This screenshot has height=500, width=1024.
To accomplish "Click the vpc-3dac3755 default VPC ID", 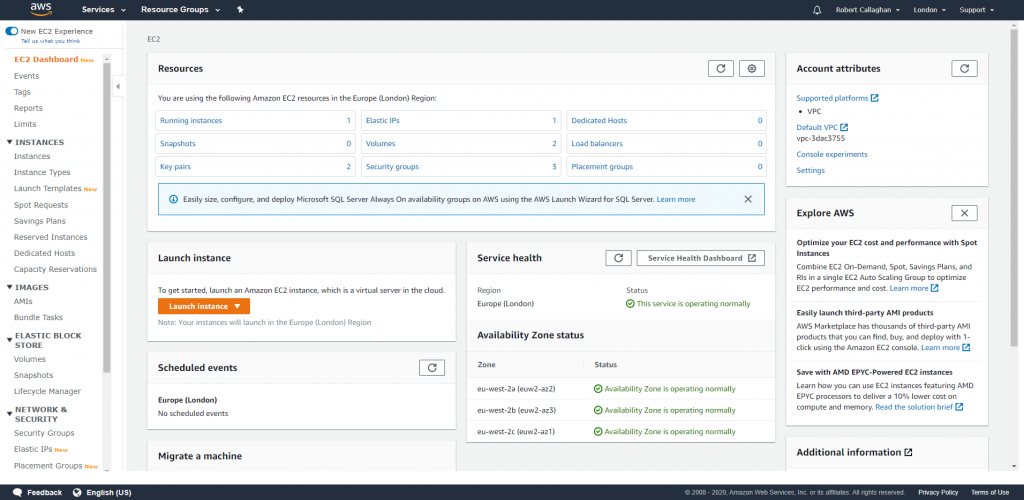I will coord(821,138).
